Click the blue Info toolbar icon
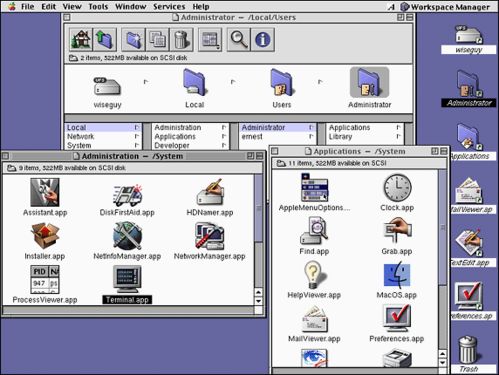This screenshot has height=375, width=499. coord(263,40)
